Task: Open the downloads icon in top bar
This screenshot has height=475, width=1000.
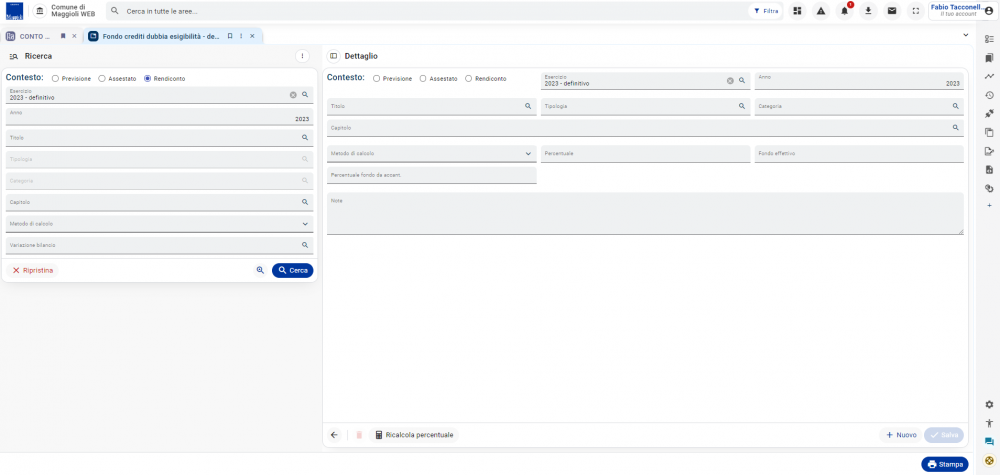Action: point(868,11)
